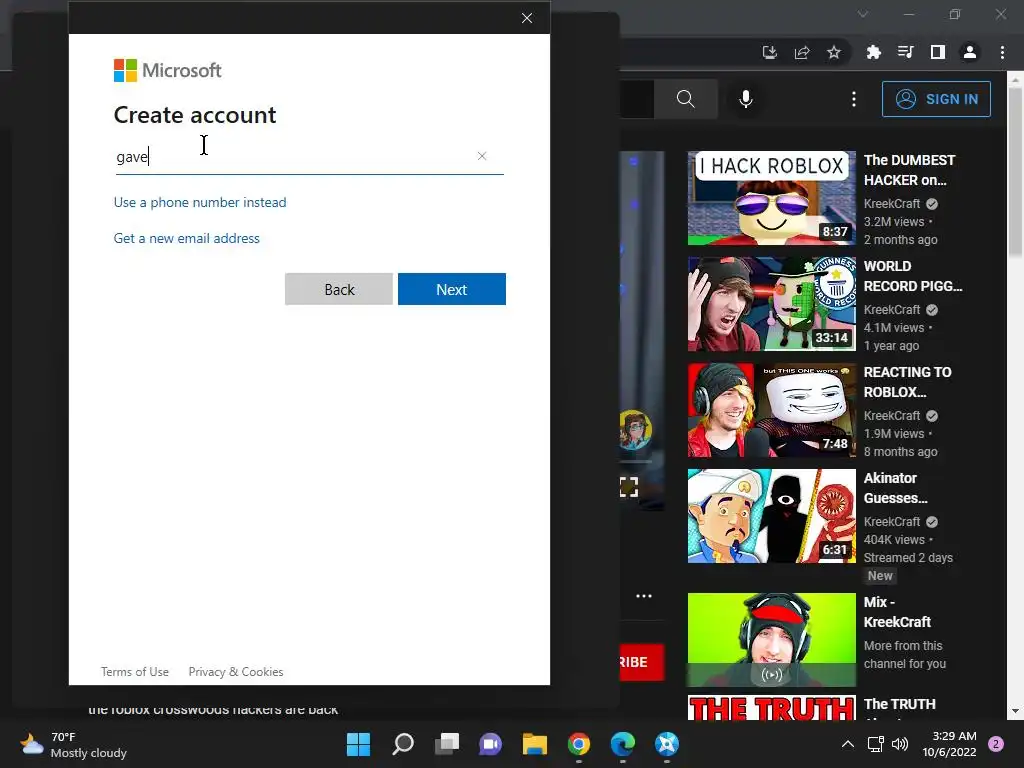
Task: Show hidden system tray icons
Action: pyautogui.click(x=847, y=744)
